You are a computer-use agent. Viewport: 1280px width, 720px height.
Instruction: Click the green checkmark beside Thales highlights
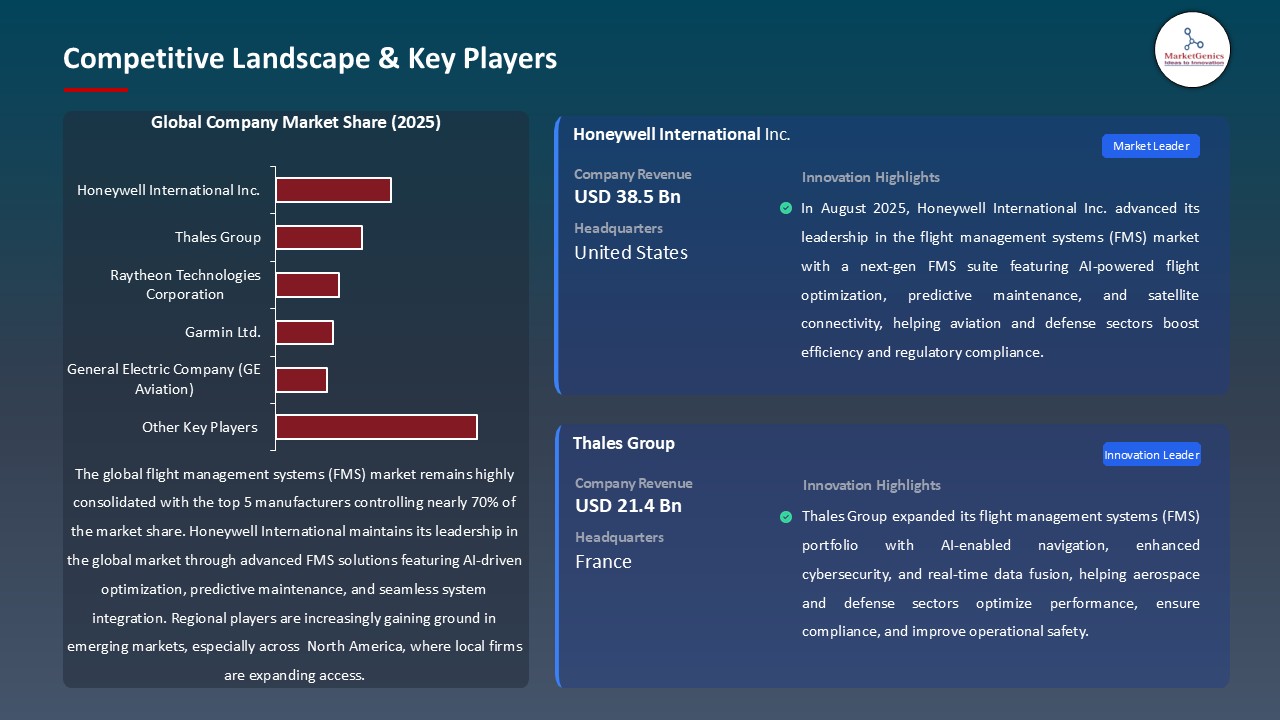(786, 516)
